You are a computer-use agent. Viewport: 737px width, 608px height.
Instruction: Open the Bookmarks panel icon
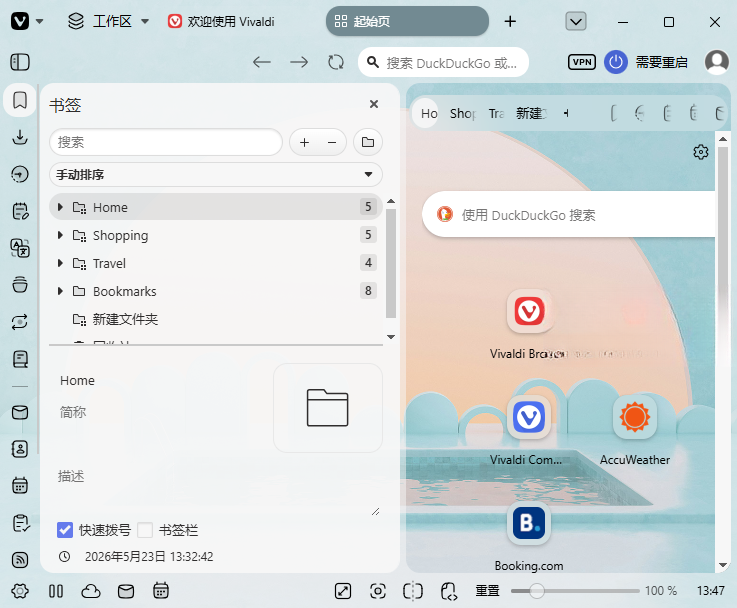coord(20,100)
